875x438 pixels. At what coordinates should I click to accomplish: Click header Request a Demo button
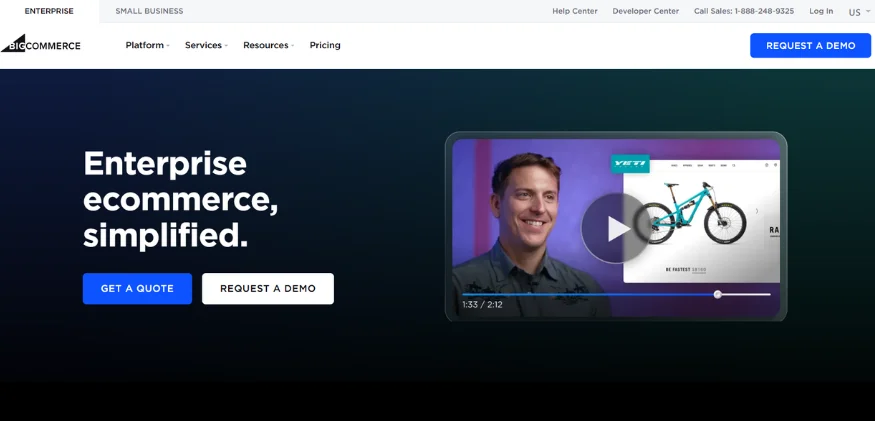[810, 46]
